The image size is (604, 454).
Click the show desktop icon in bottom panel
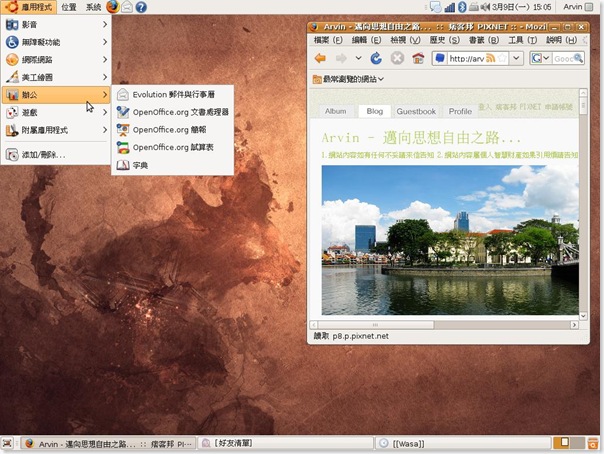click(7, 443)
